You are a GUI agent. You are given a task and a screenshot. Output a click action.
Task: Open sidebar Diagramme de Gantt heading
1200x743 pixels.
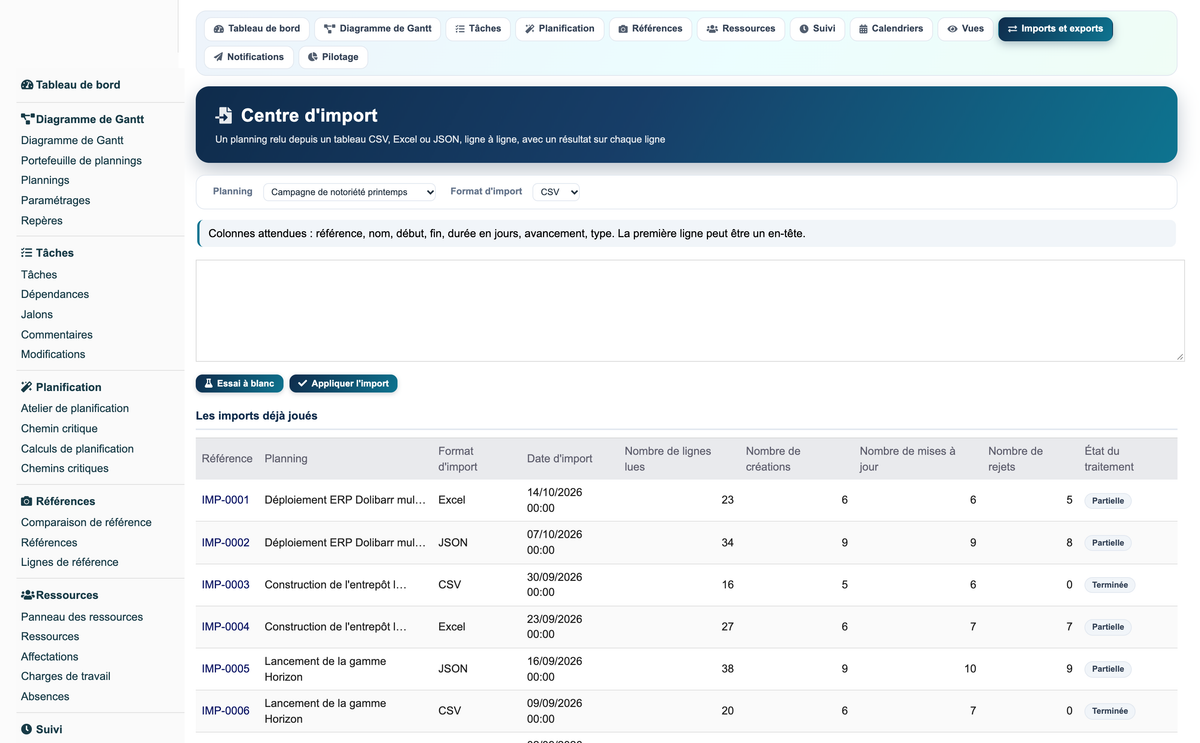tap(82, 119)
